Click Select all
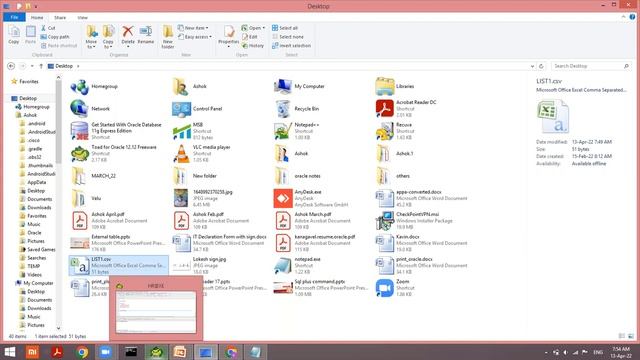The image size is (640, 360). tap(285, 28)
